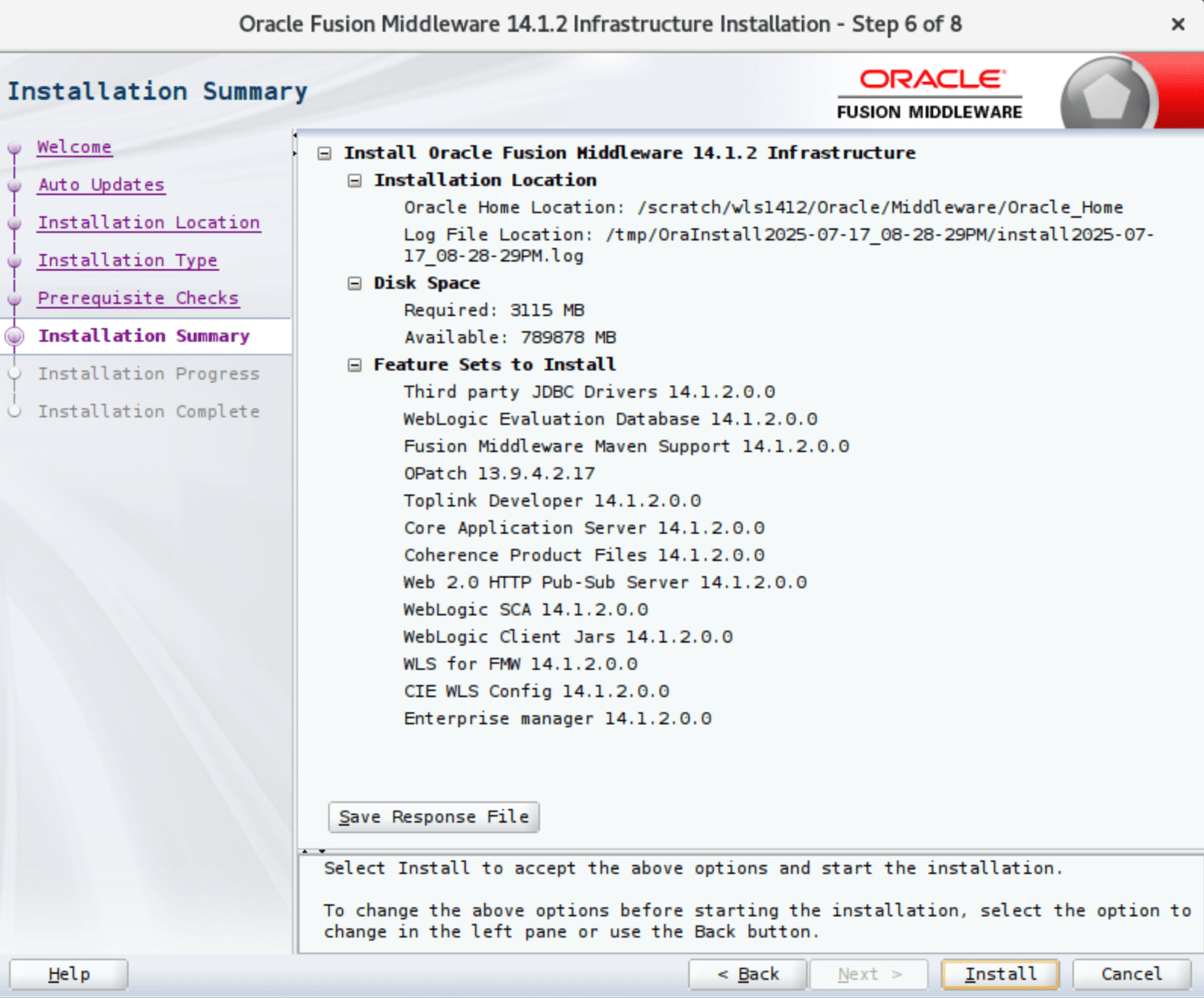
Task: Collapse the Disk Space tree section
Action: [x=354, y=283]
